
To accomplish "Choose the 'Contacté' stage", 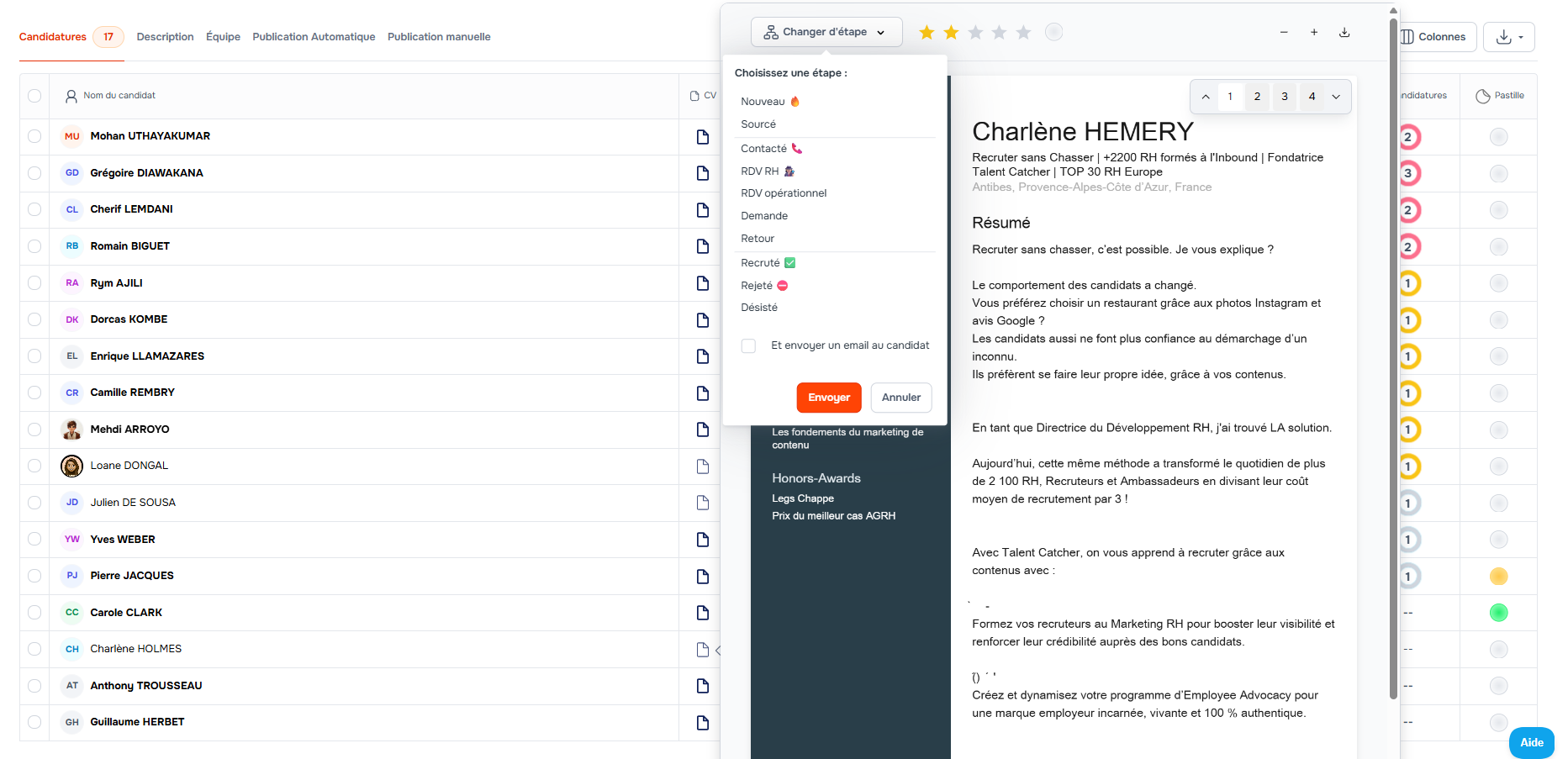I will point(771,149).
